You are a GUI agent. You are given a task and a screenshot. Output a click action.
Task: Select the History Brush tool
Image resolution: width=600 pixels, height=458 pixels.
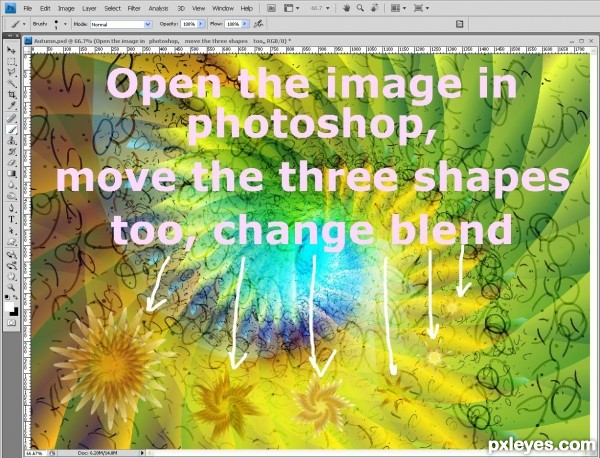tap(11, 152)
